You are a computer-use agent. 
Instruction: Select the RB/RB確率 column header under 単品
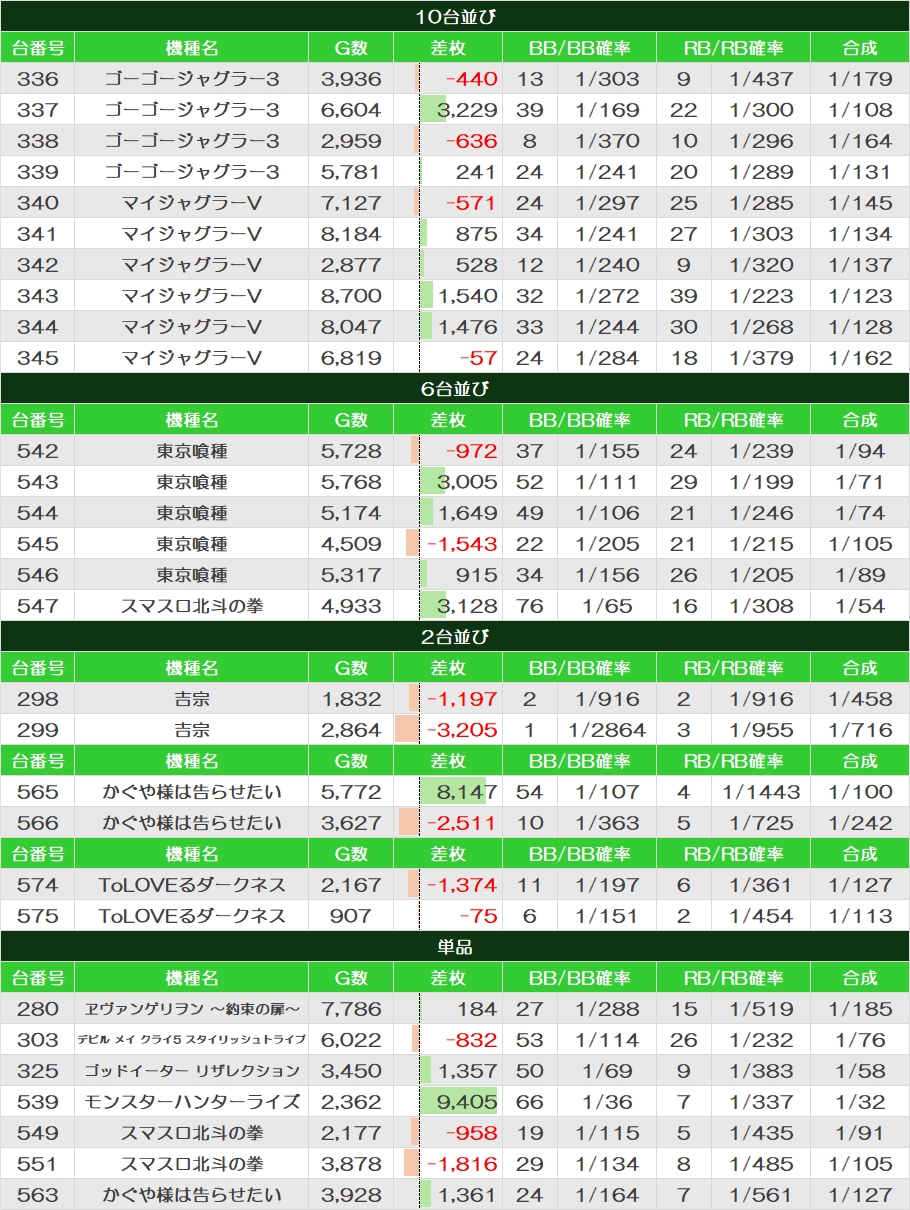pos(733,978)
